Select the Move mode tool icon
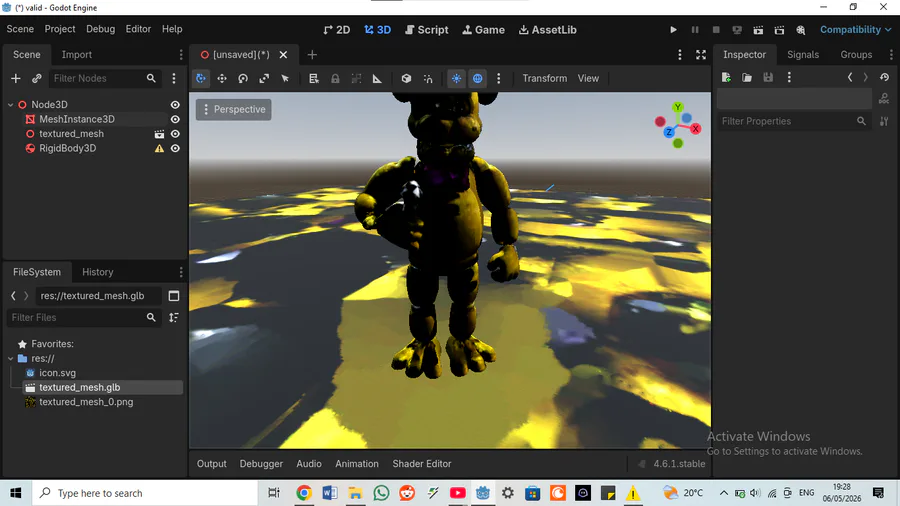 [x=222, y=79]
